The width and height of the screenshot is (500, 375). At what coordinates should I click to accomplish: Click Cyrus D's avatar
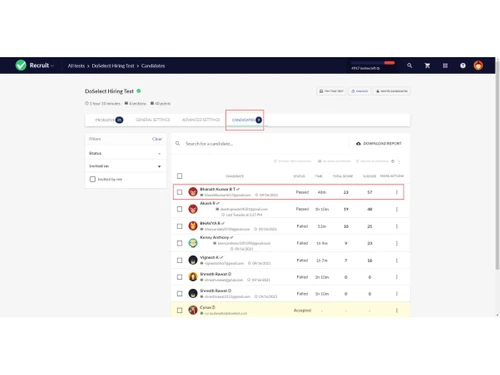193,310
